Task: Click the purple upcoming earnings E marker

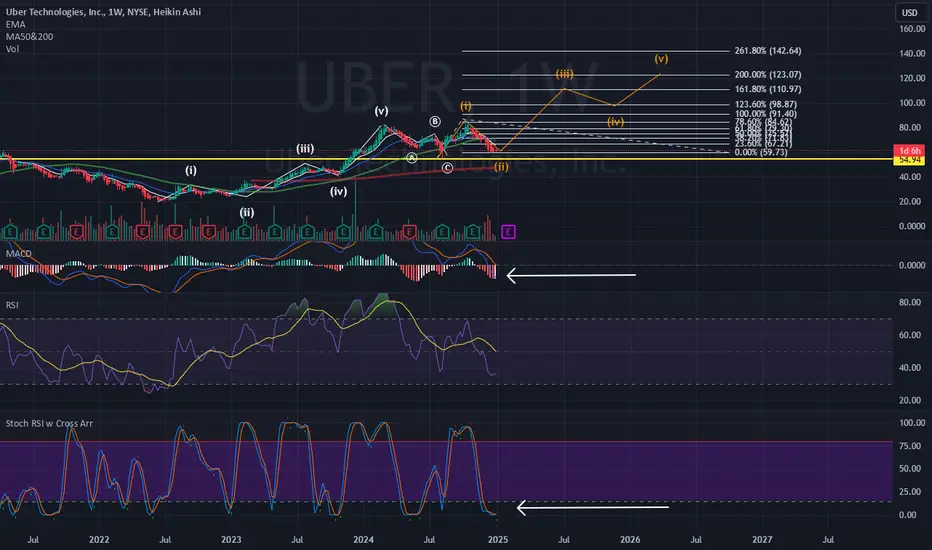Action: (508, 231)
